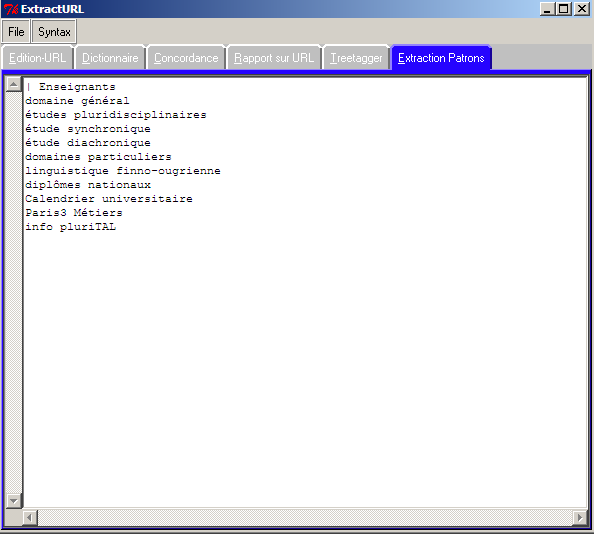
Task: Open the Concordance tab
Action: [x=186, y=58]
